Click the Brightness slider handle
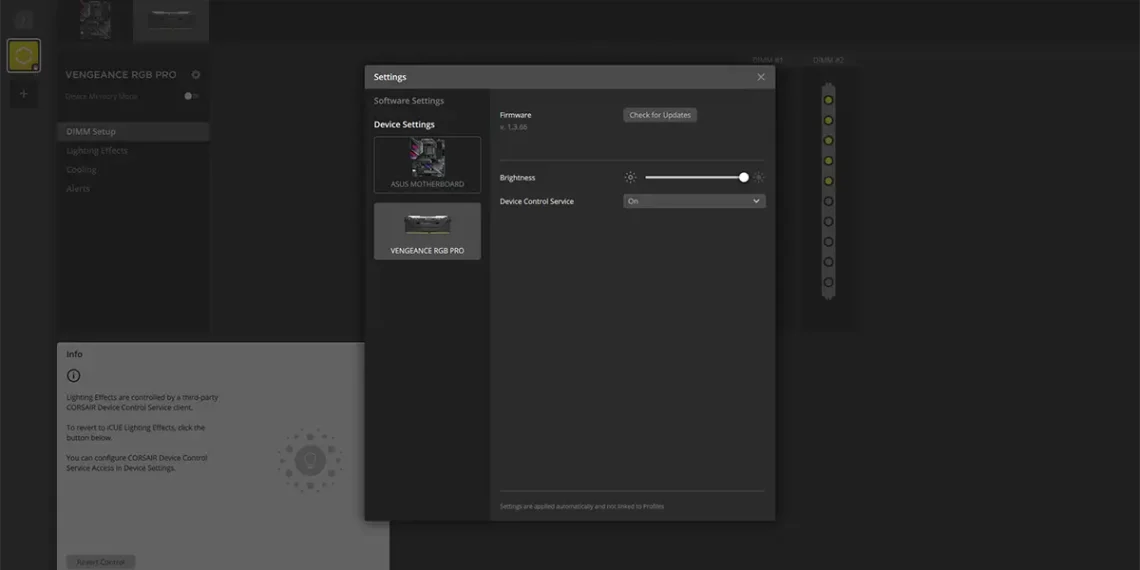1140x570 pixels. tap(744, 177)
